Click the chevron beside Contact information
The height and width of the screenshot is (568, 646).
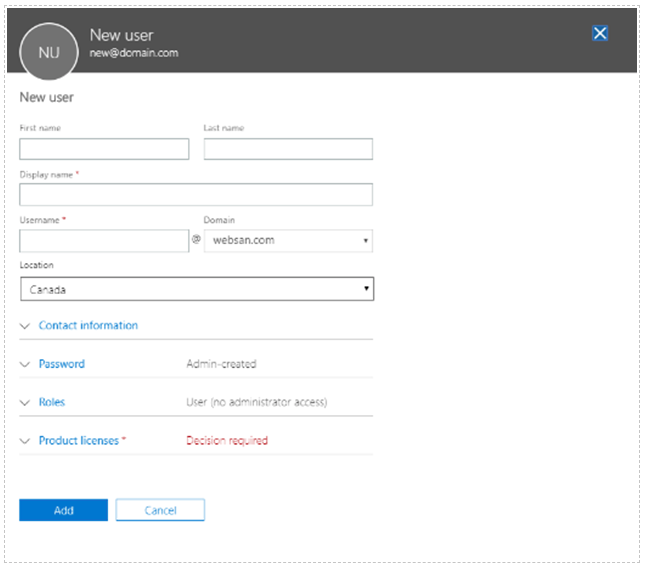coord(25,326)
